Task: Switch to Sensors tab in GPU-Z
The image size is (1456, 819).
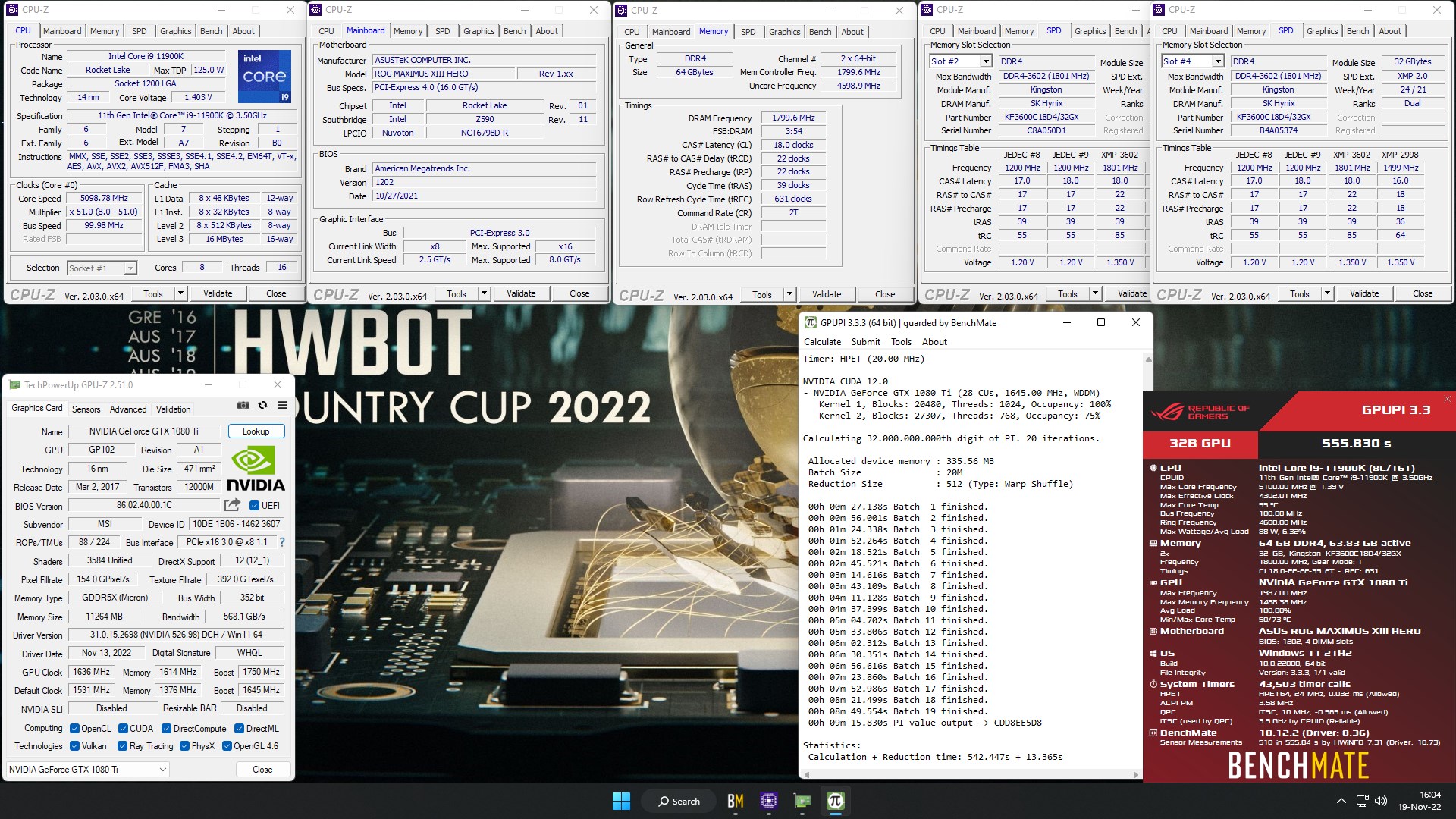Action: click(x=86, y=409)
